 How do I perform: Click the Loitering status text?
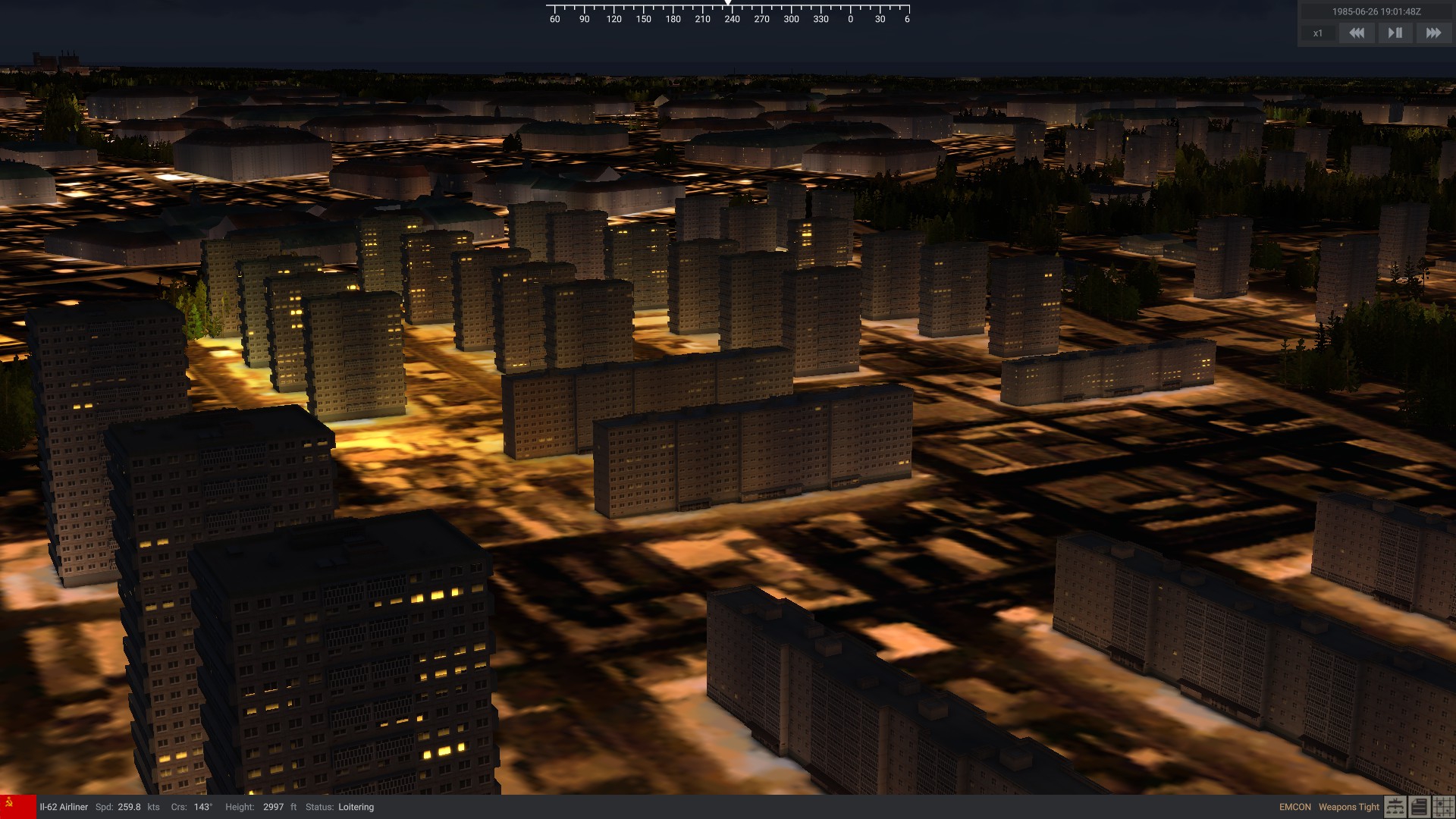356,807
